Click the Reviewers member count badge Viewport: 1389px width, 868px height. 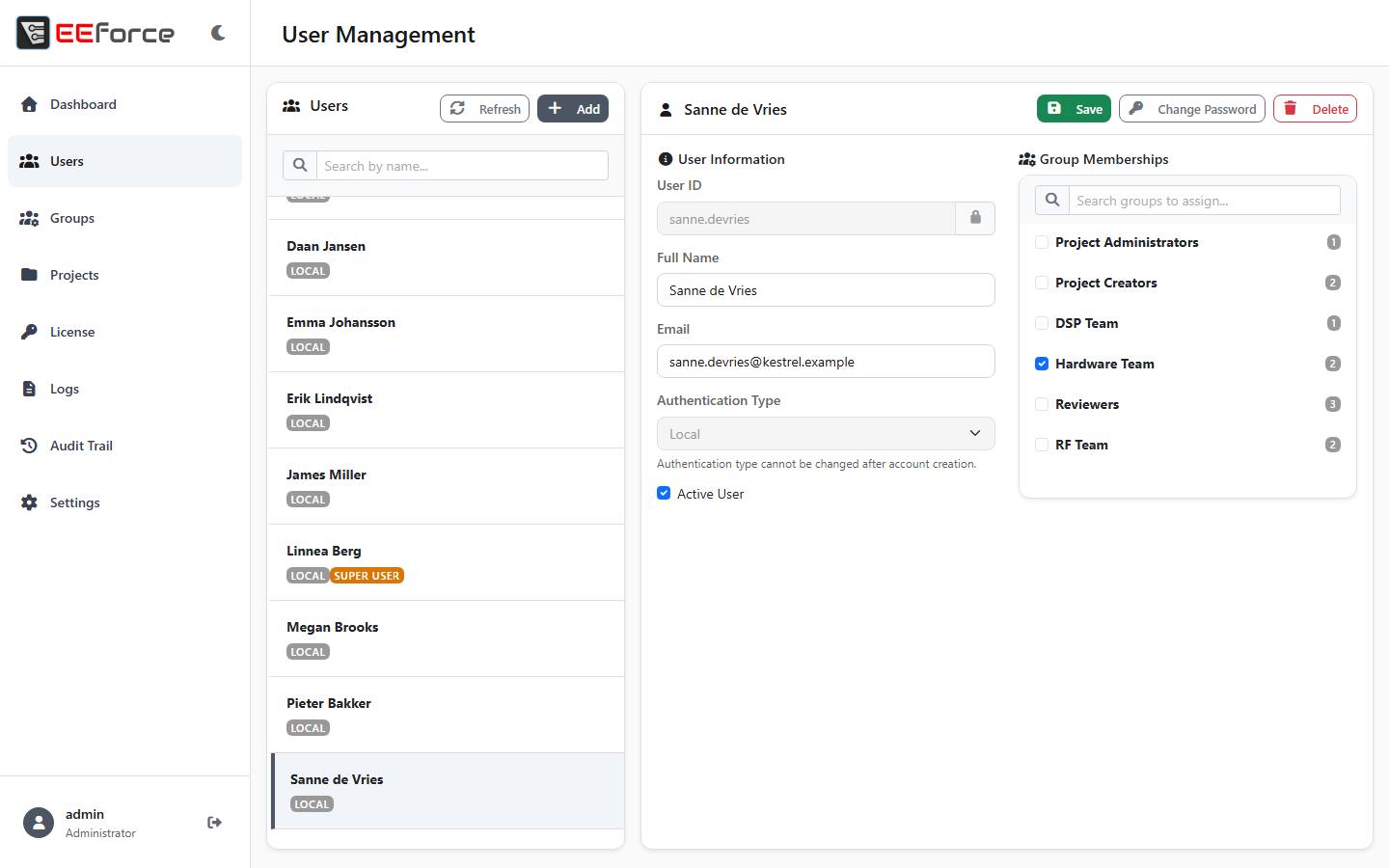[x=1333, y=404]
